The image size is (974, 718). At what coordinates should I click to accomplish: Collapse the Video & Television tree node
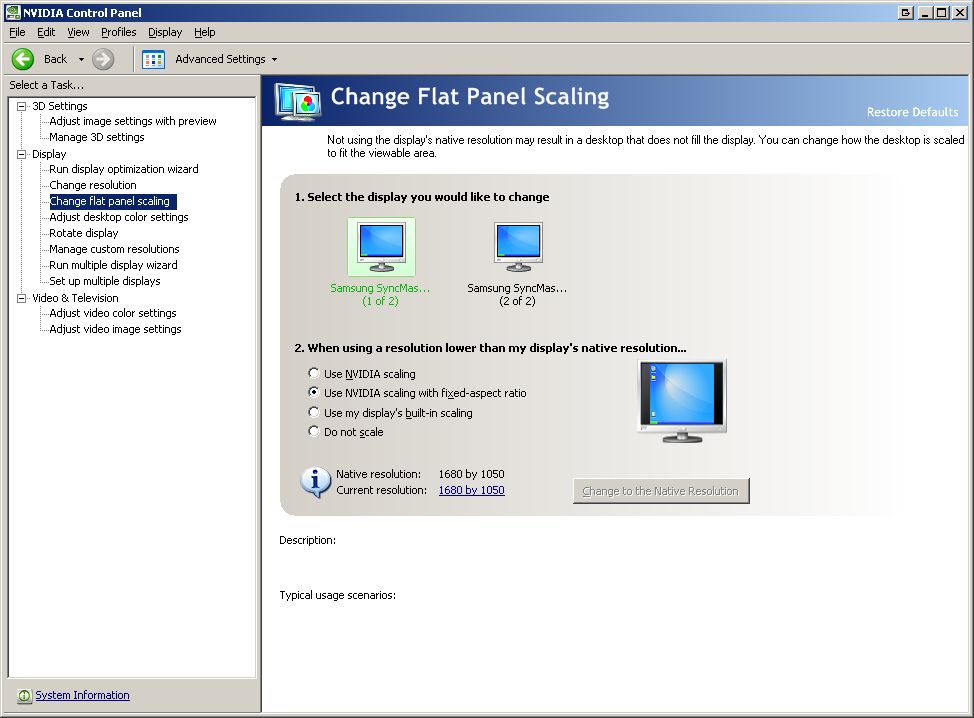(22, 298)
